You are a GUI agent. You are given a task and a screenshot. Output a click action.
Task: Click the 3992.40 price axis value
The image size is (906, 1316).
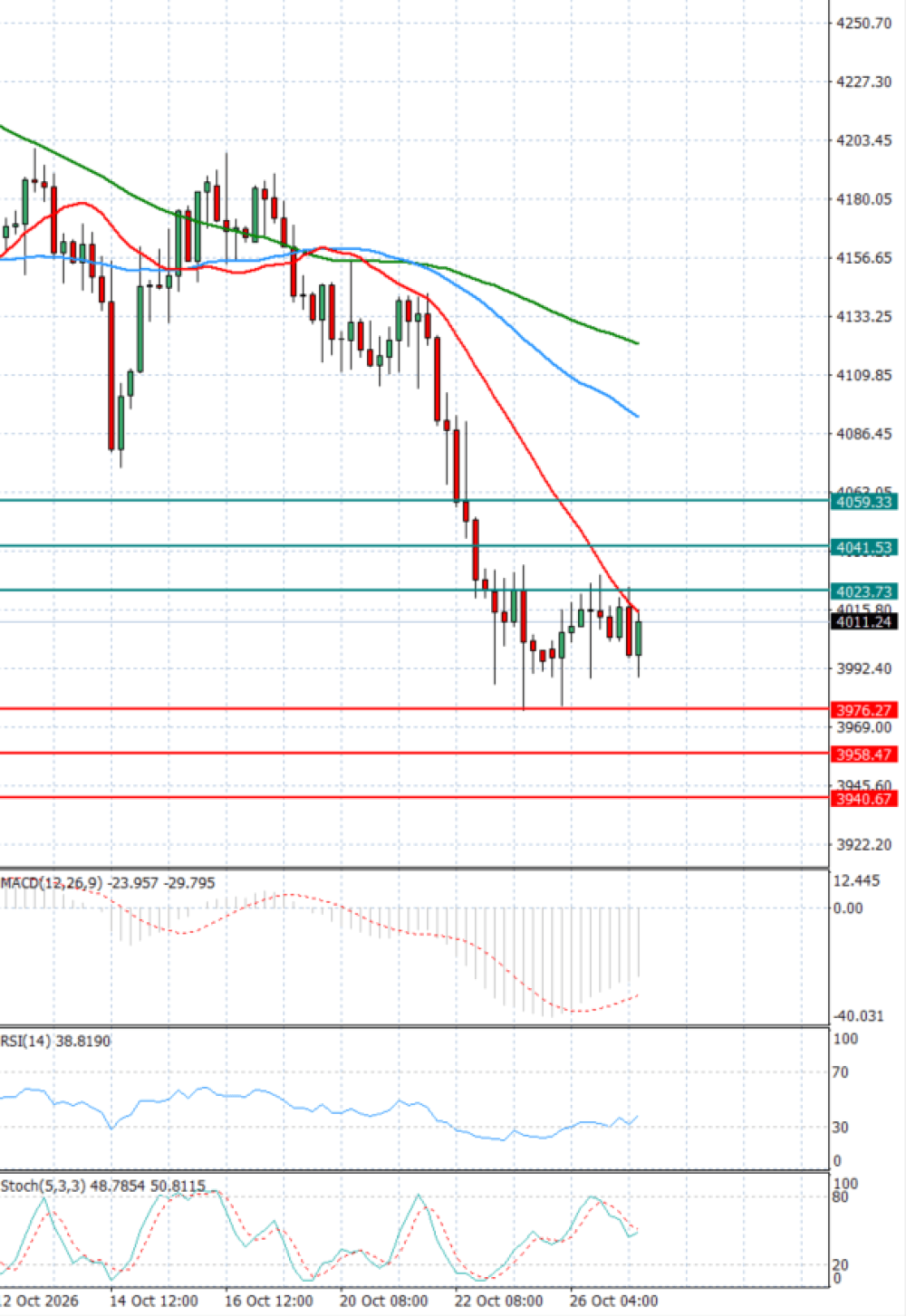pos(863,668)
